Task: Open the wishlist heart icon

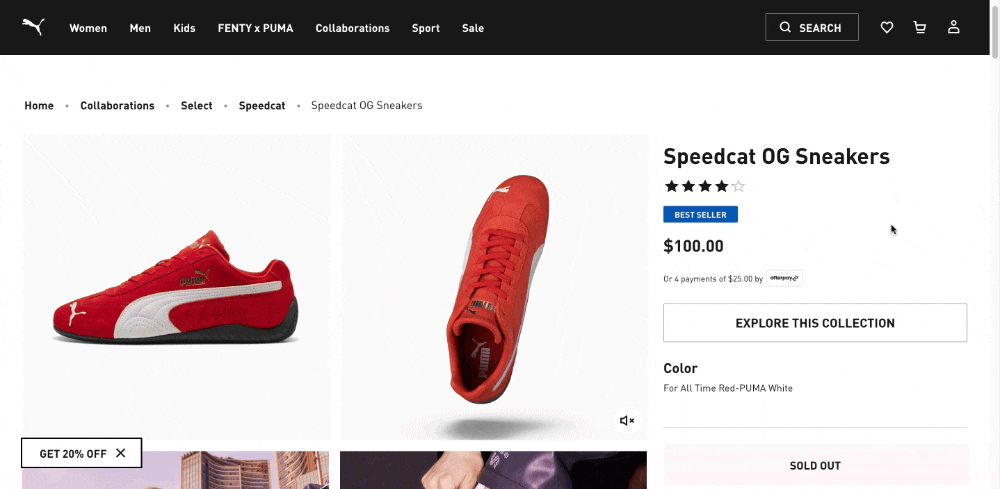Action: click(887, 28)
